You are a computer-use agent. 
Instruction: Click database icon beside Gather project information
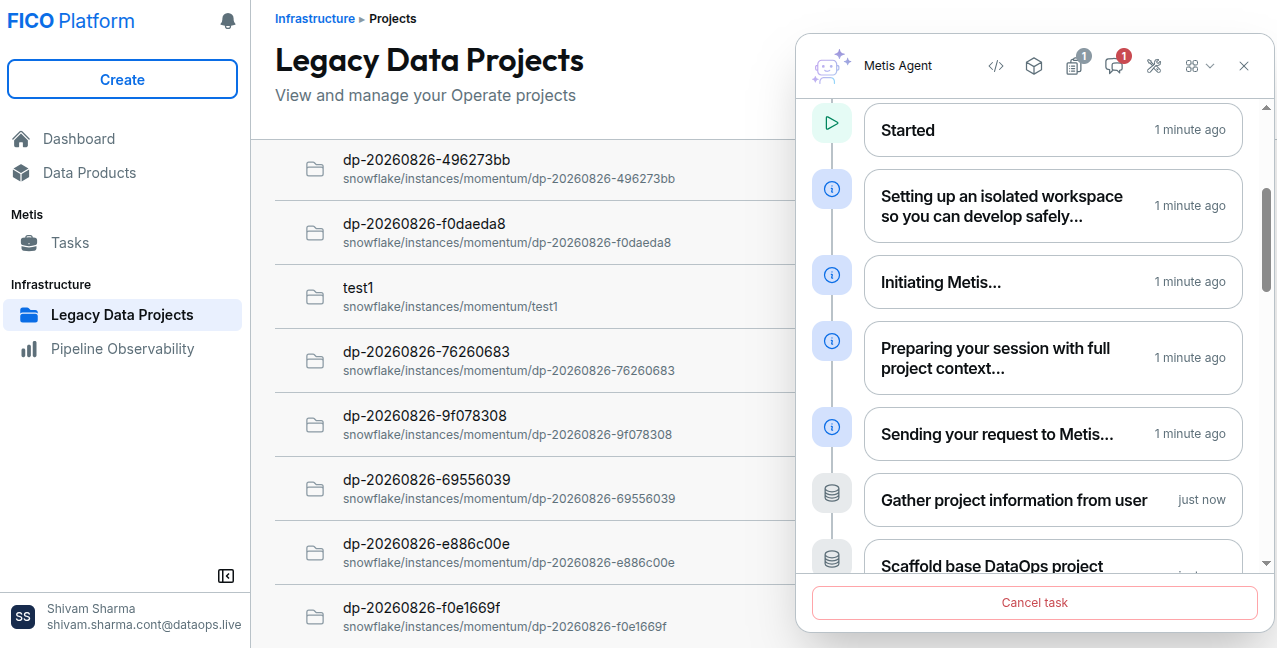(x=831, y=493)
